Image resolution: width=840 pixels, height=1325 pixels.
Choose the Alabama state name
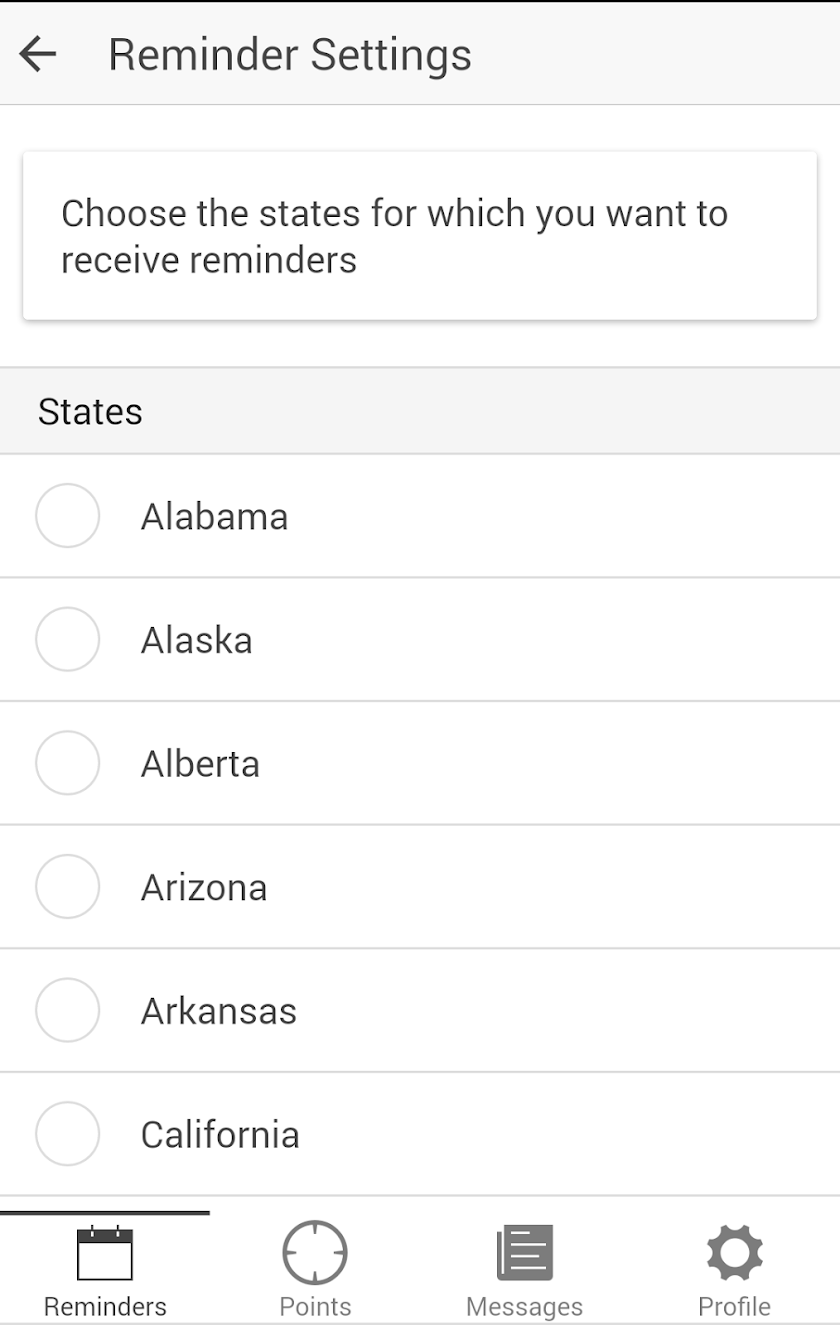(x=214, y=517)
